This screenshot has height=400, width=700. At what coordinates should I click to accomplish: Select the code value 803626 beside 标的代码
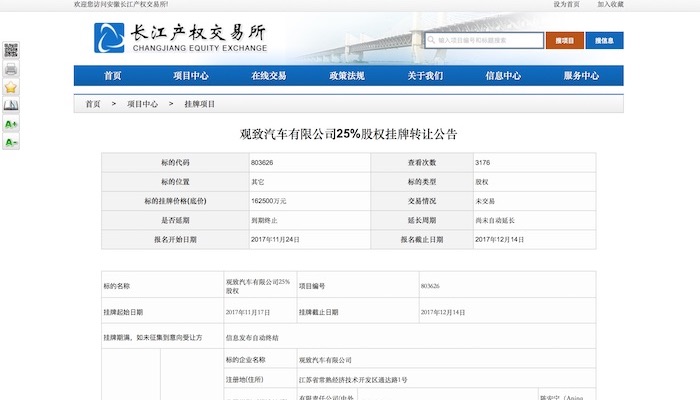tap(262, 162)
